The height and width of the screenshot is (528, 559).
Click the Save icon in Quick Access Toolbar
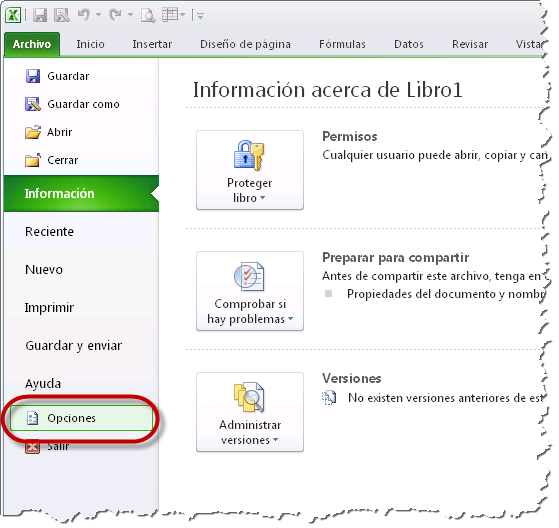tap(40, 15)
